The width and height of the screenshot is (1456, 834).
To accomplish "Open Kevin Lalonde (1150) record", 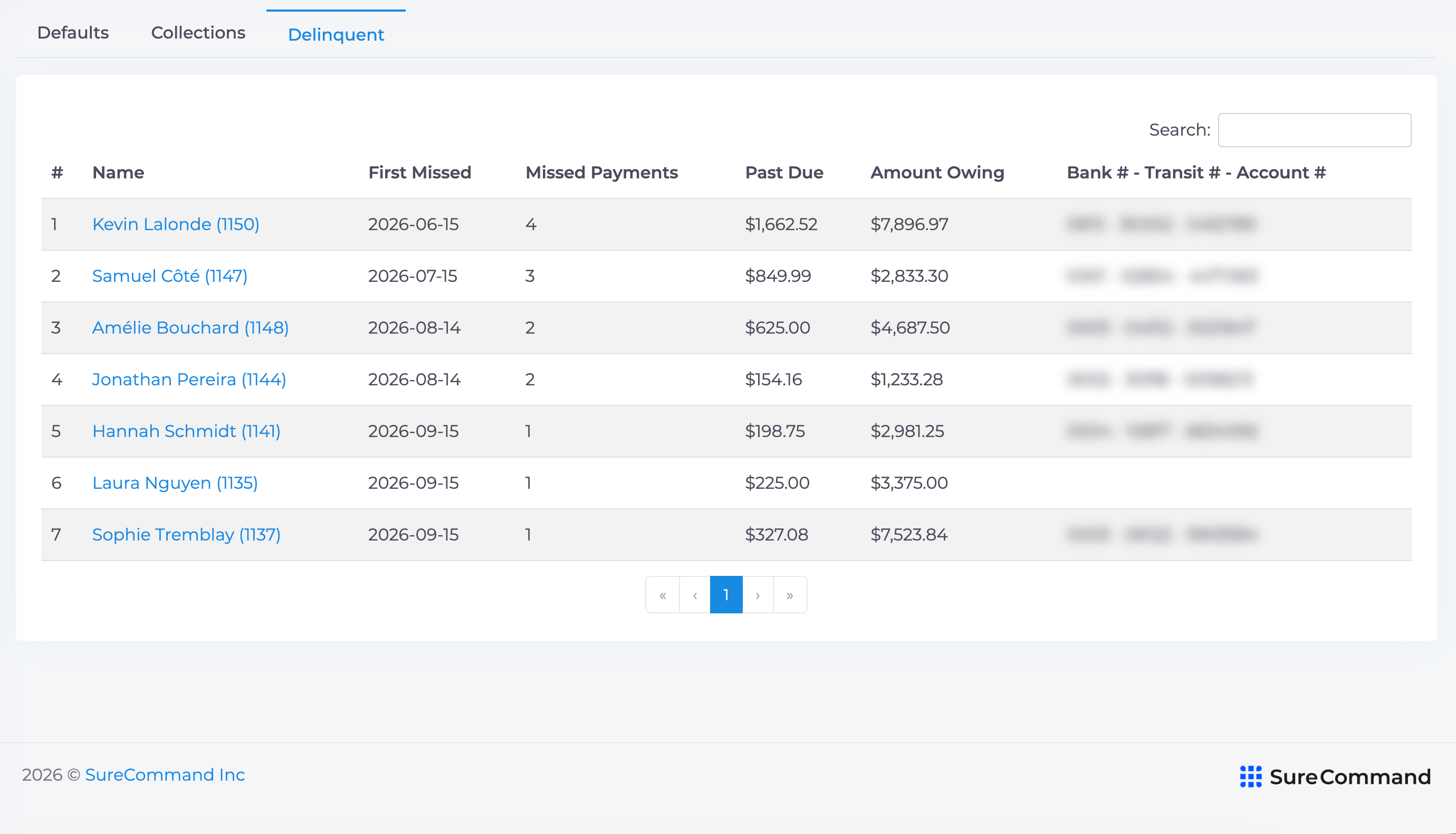I will point(176,224).
